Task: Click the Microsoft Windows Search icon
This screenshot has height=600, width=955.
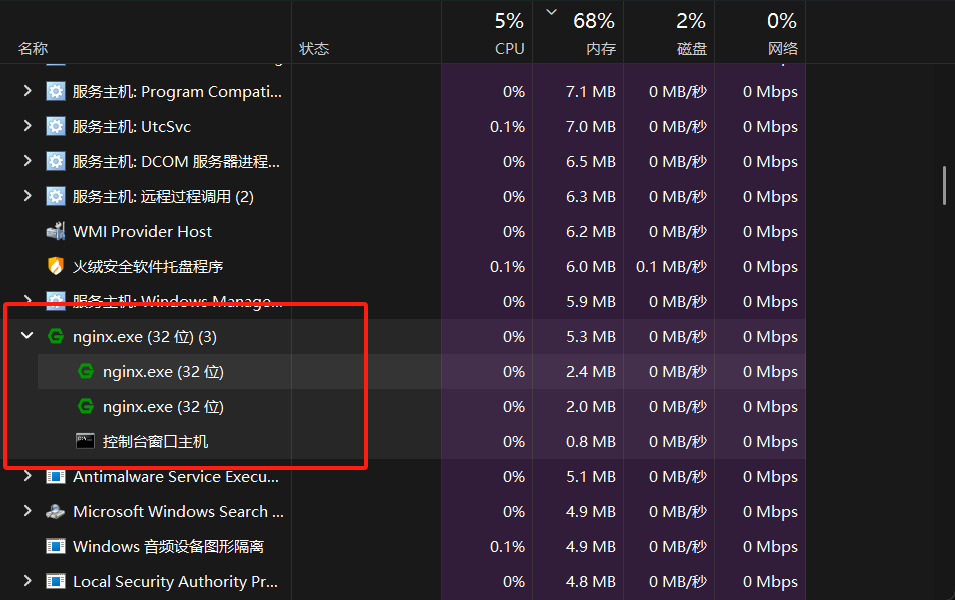Action: [x=55, y=512]
